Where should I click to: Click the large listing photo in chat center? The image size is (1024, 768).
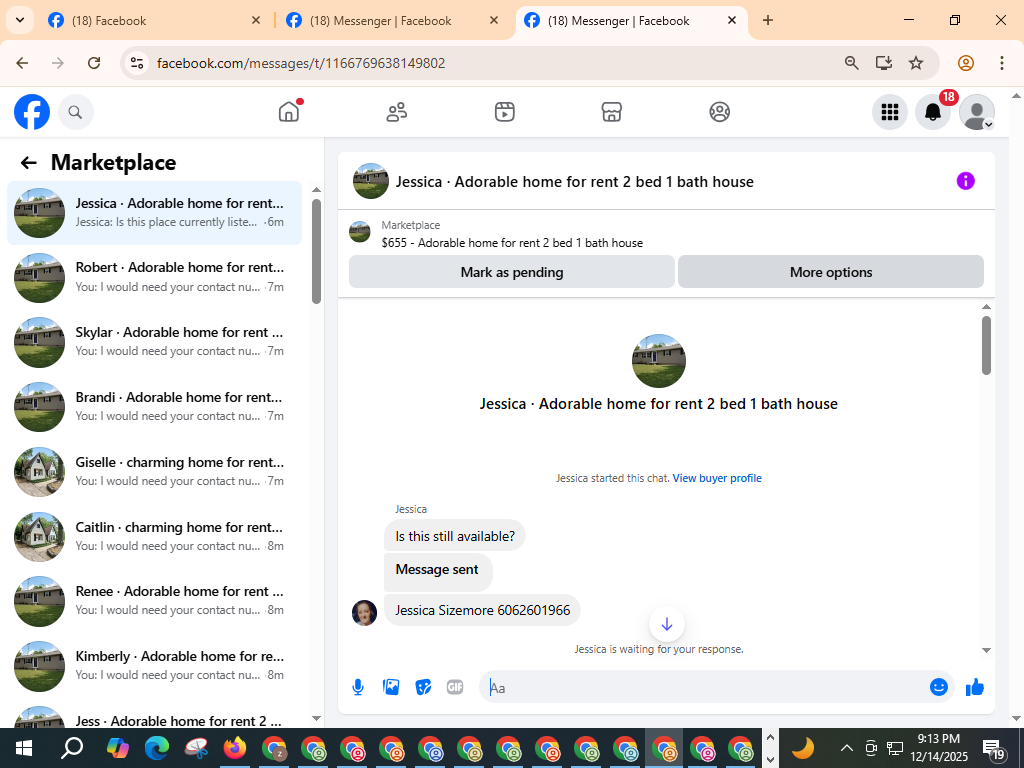tap(659, 361)
